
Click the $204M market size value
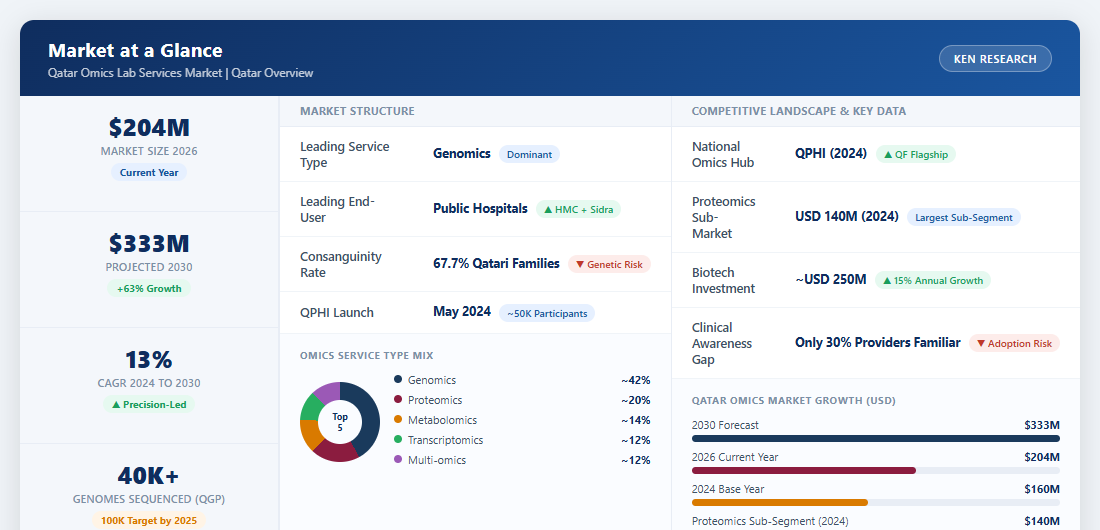(x=149, y=128)
